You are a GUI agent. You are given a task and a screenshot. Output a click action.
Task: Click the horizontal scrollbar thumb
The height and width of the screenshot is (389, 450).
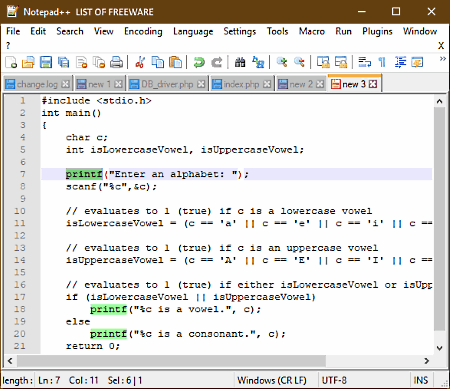click(x=171, y=361)
